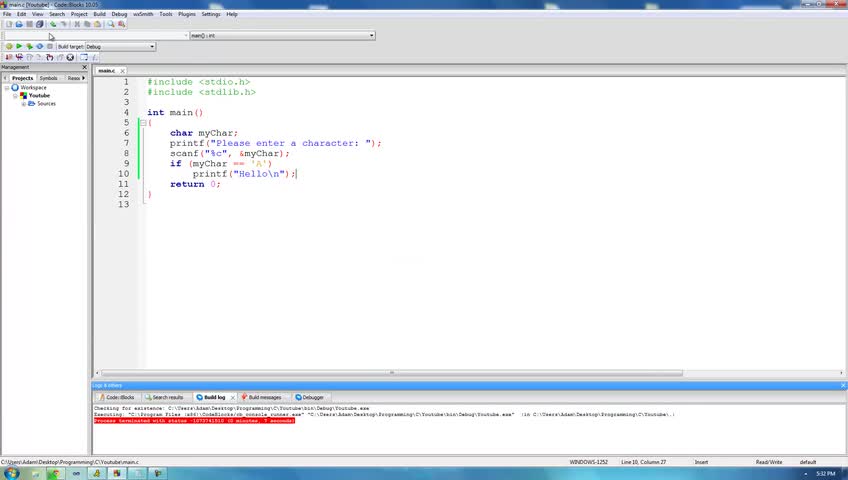Click the New file toolbar icon
Image resolution: width=848 pixels, height=480 pixels.
(x=9, y=24)
